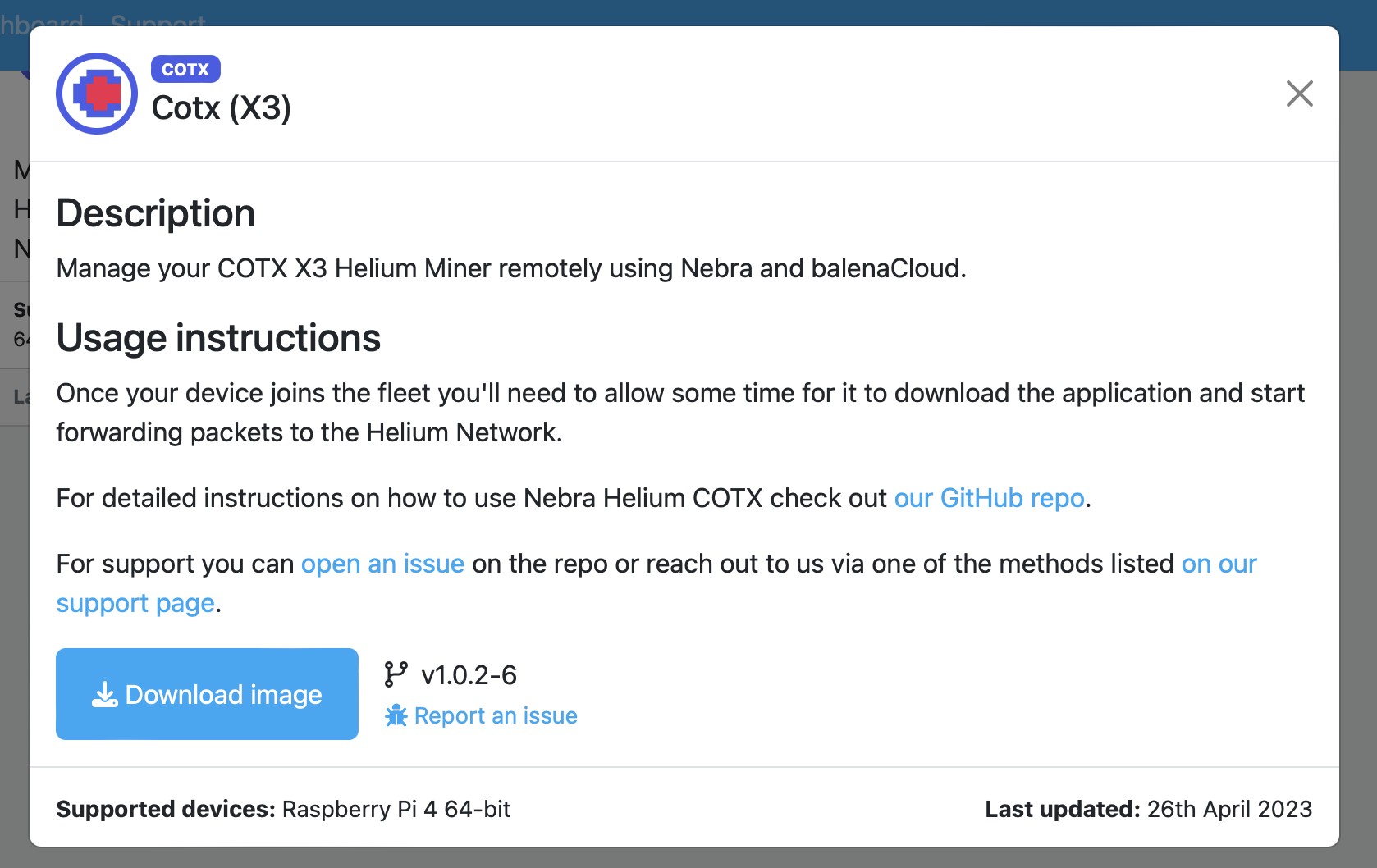This screenshot has width=1377, height=868.
Task: Click the Cotx fleet logo icon
Action: 97,94
